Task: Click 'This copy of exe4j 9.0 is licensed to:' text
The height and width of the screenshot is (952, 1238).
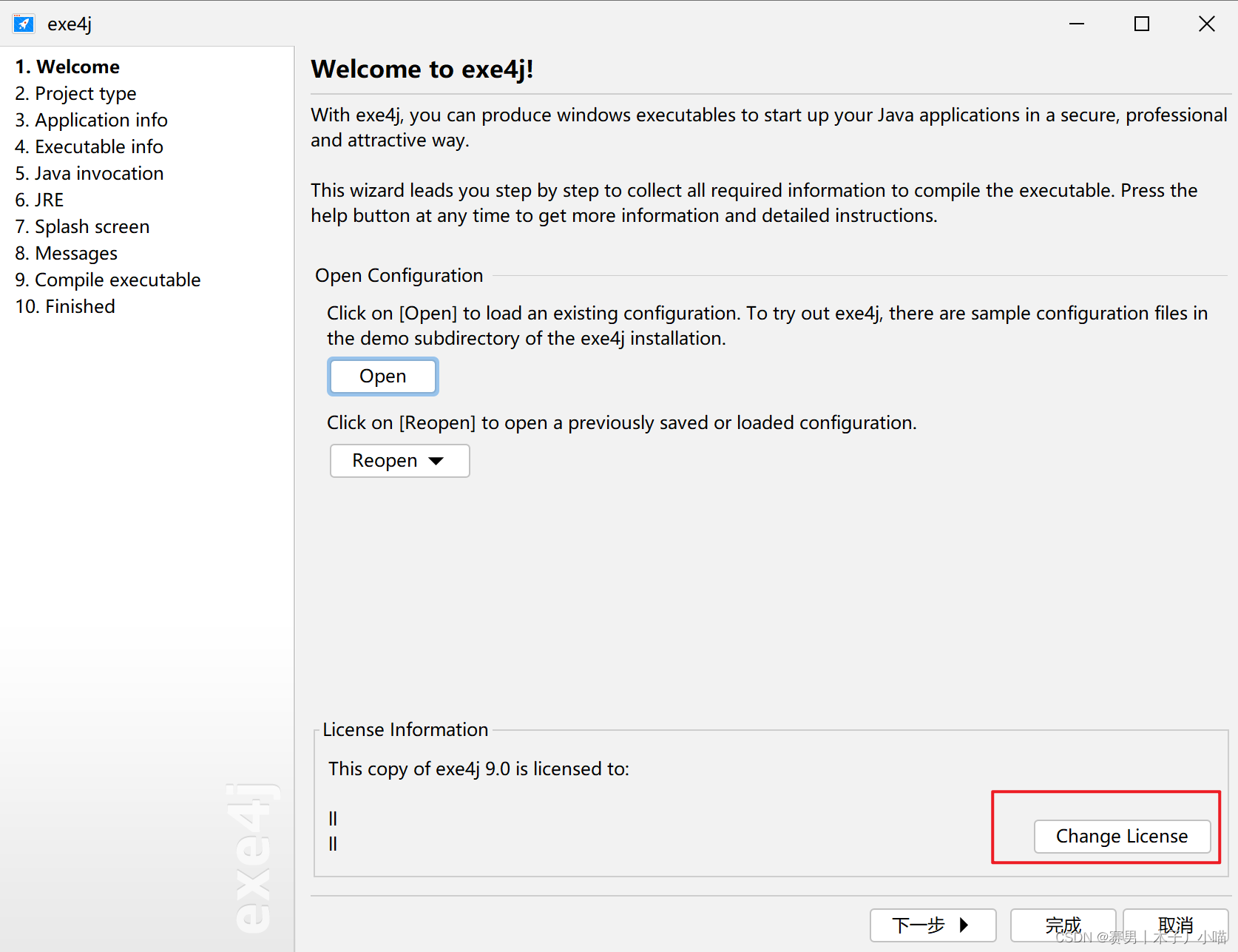Action: click(x=478, y=769)
